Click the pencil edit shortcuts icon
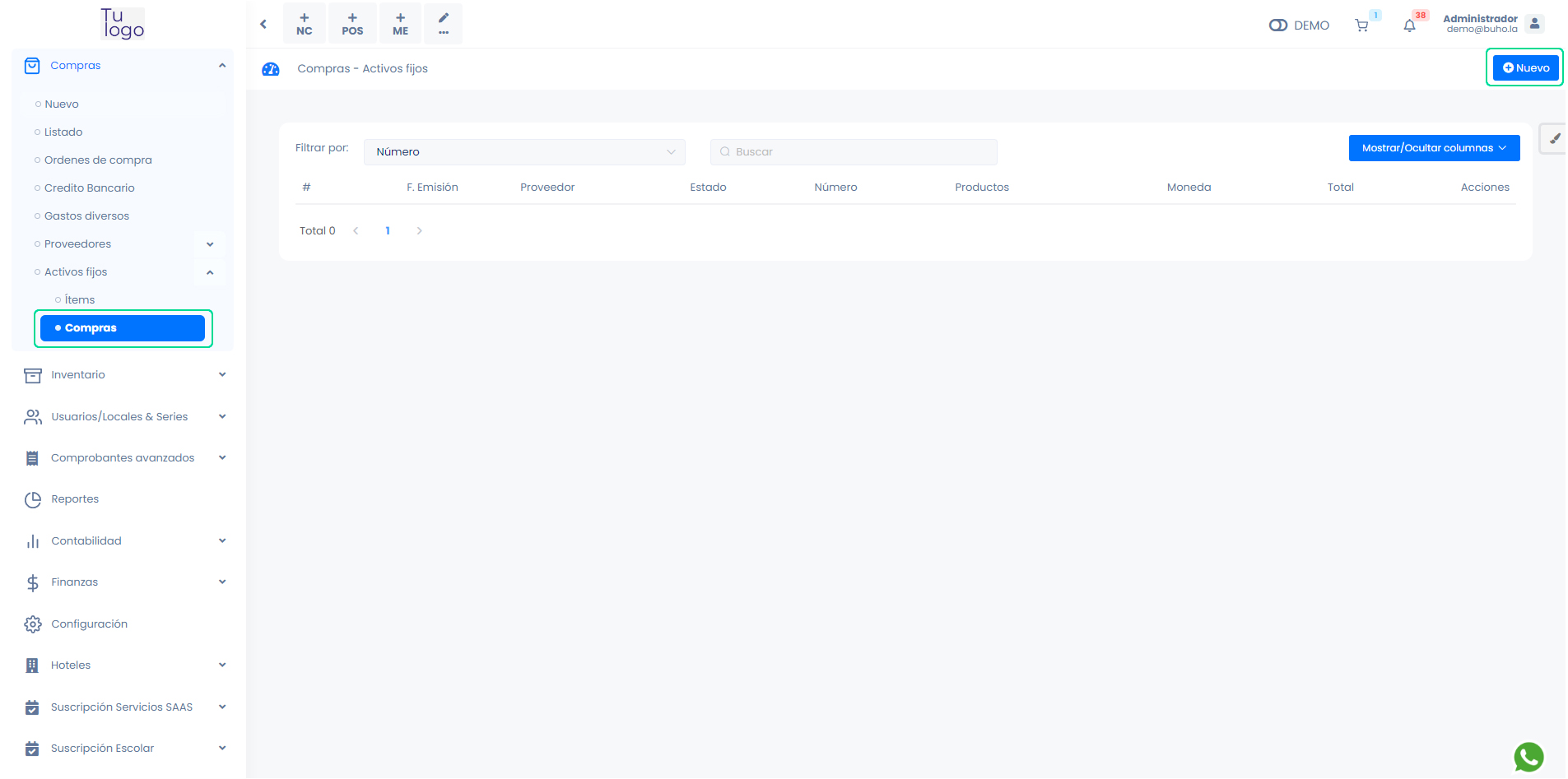Viewport: 1568px width, 779px height. coord(443,23)
